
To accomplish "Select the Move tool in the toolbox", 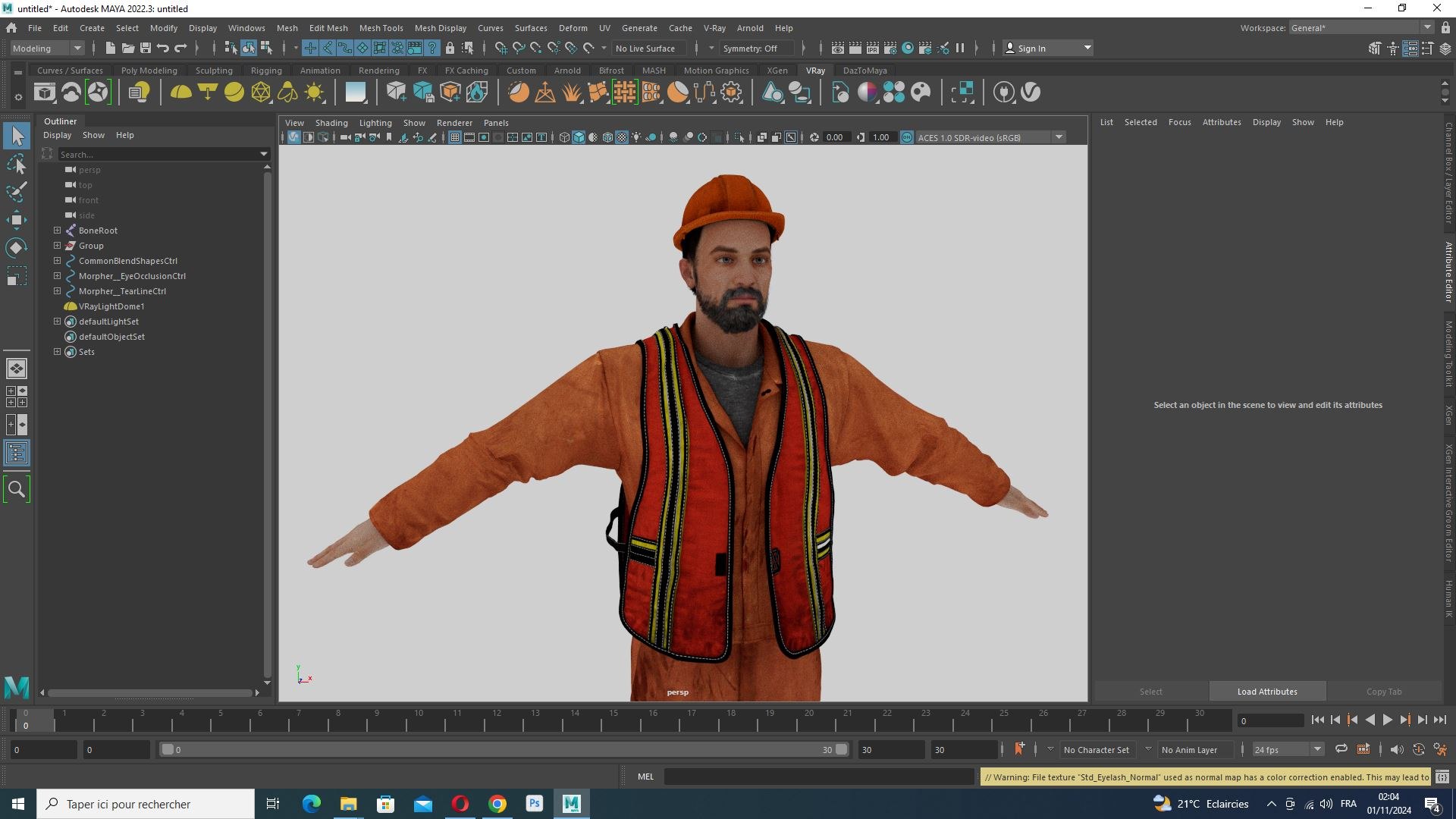I will point(16,220).
